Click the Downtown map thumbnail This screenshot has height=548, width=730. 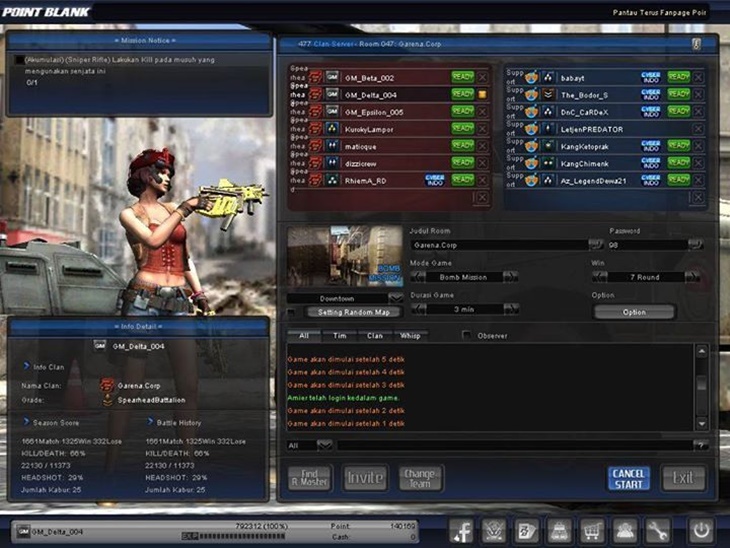[x=345, y=256]
